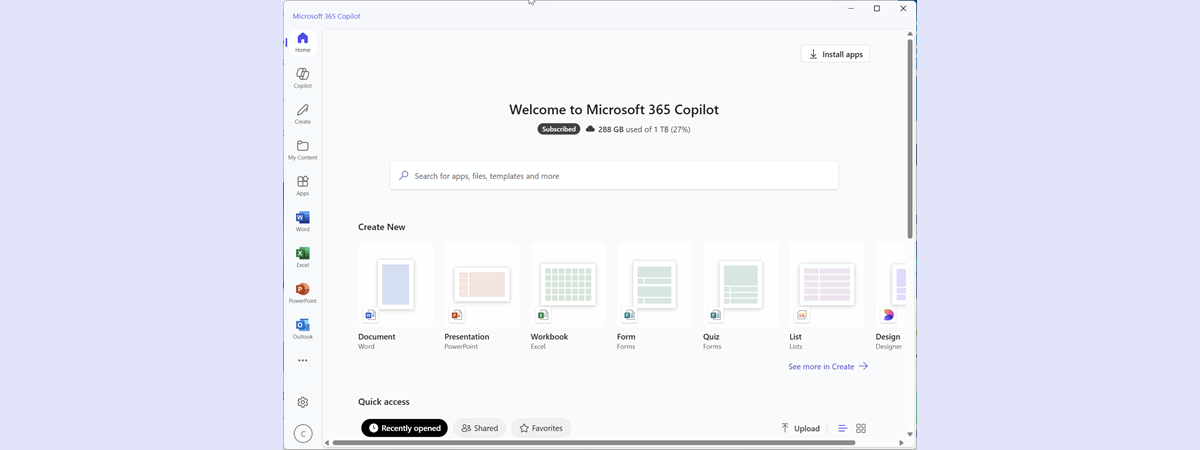The height and width of the screenshot is (450, 1200).
Task: Click the Forms badge on Form card
Action: [x=629, y=315]
